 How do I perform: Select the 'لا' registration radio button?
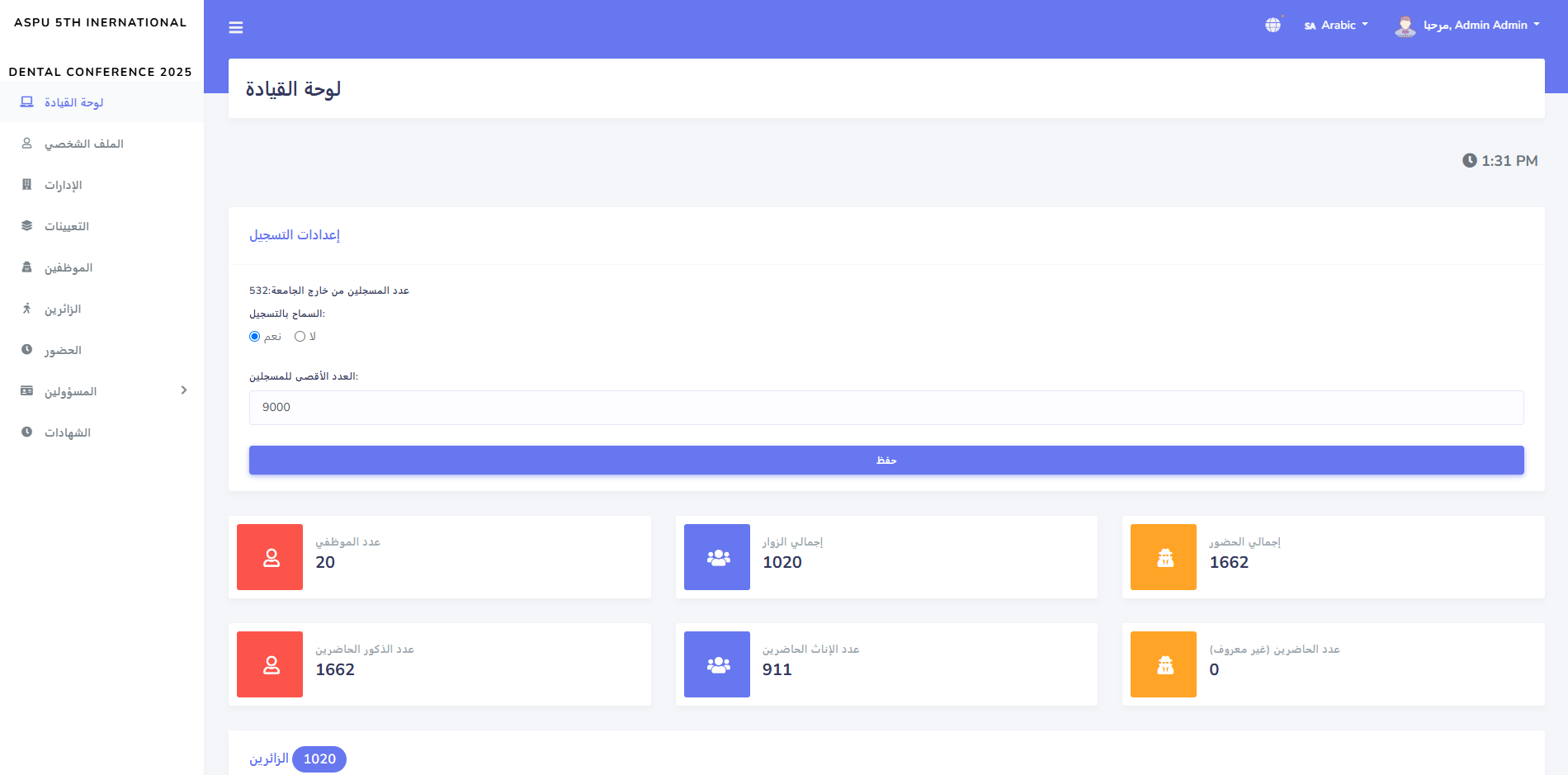tap(300, 337)
